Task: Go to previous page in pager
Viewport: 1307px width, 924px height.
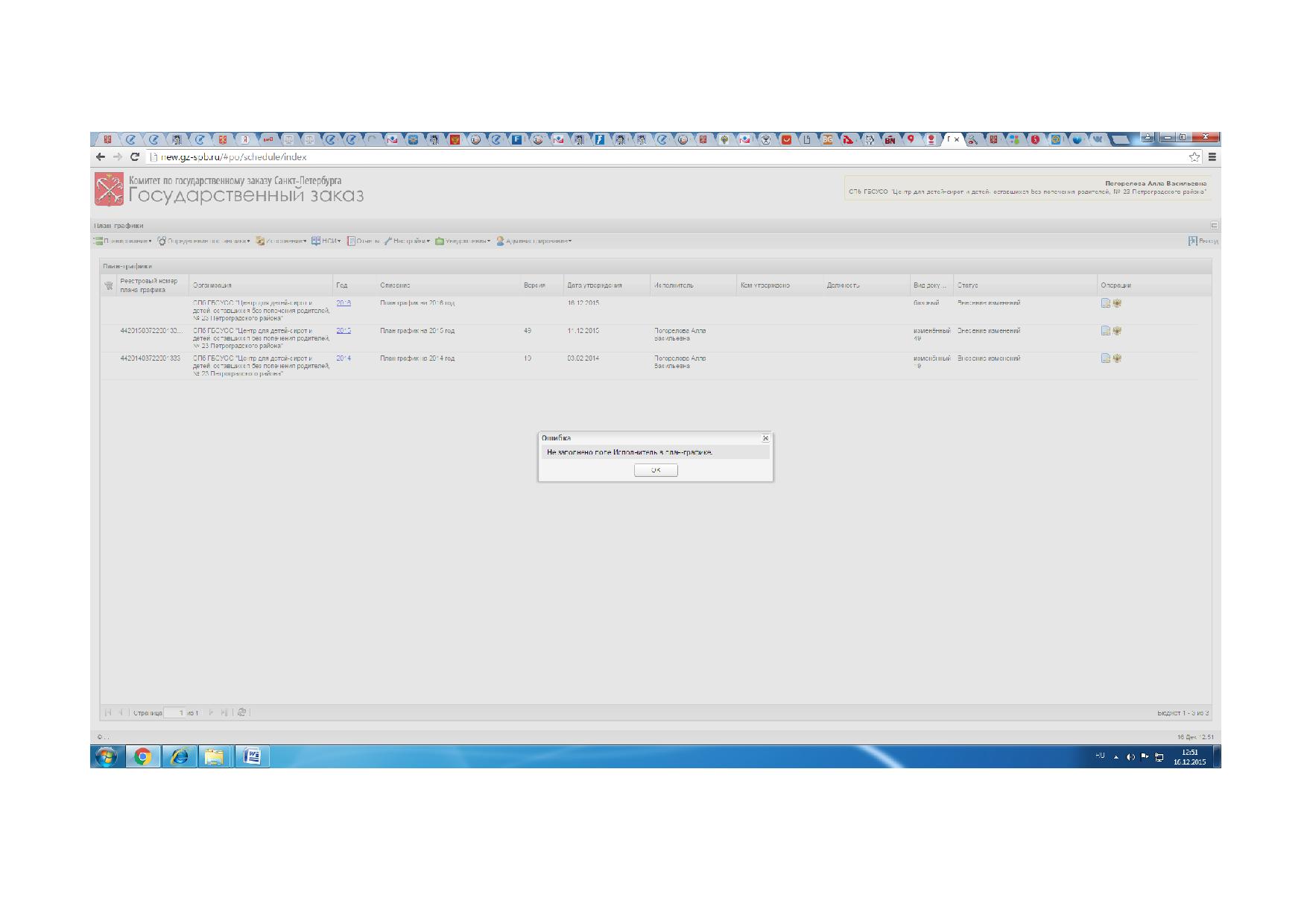Action: (120, 713)
